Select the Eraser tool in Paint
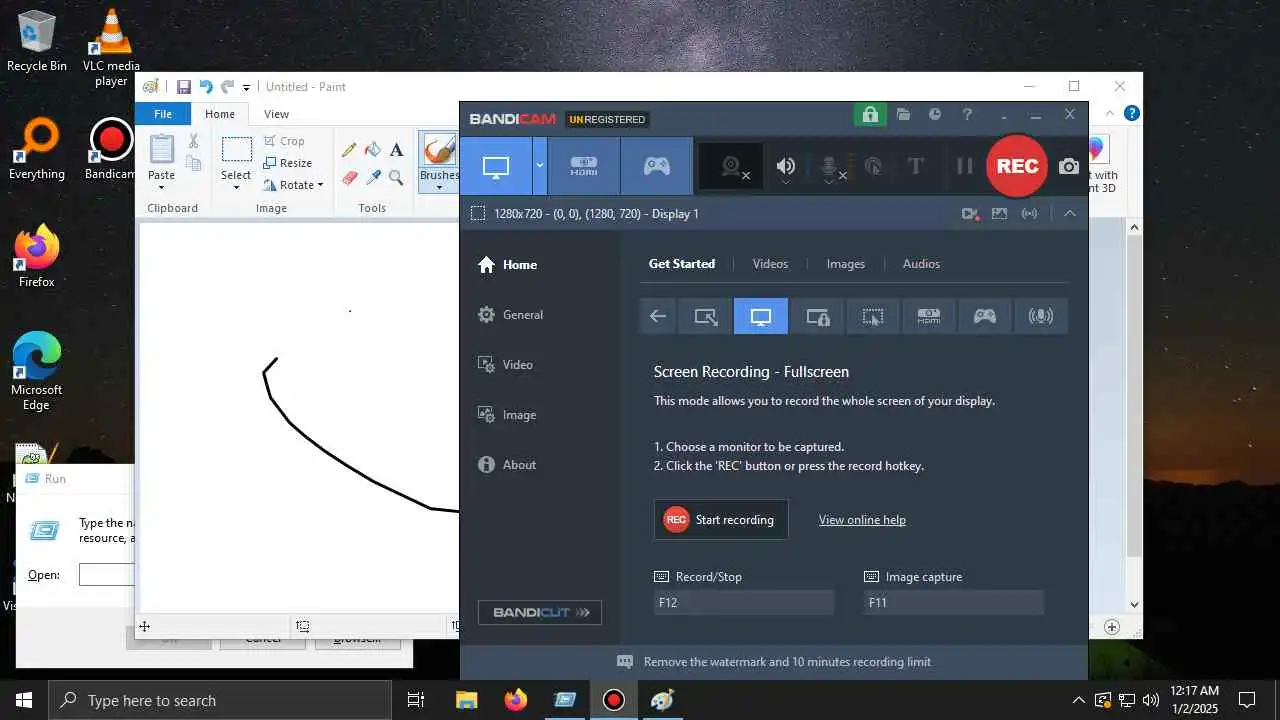The height and width of the screenshot is (720, 1280). [x=349, y=178]
